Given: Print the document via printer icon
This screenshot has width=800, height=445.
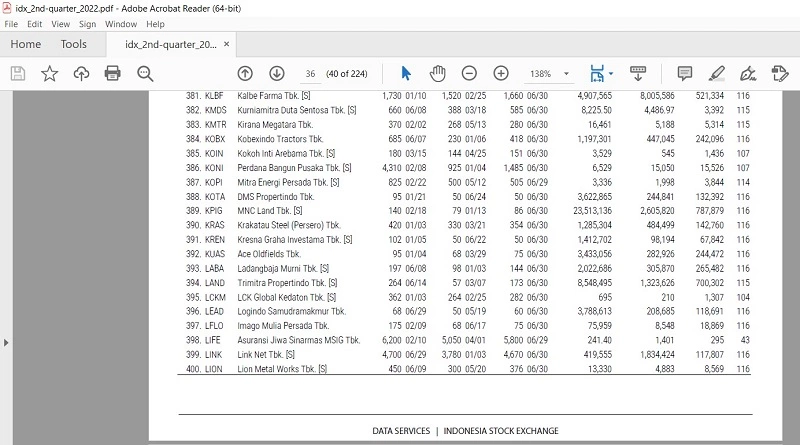Looking at the screenshot, I should click(112, 73).
